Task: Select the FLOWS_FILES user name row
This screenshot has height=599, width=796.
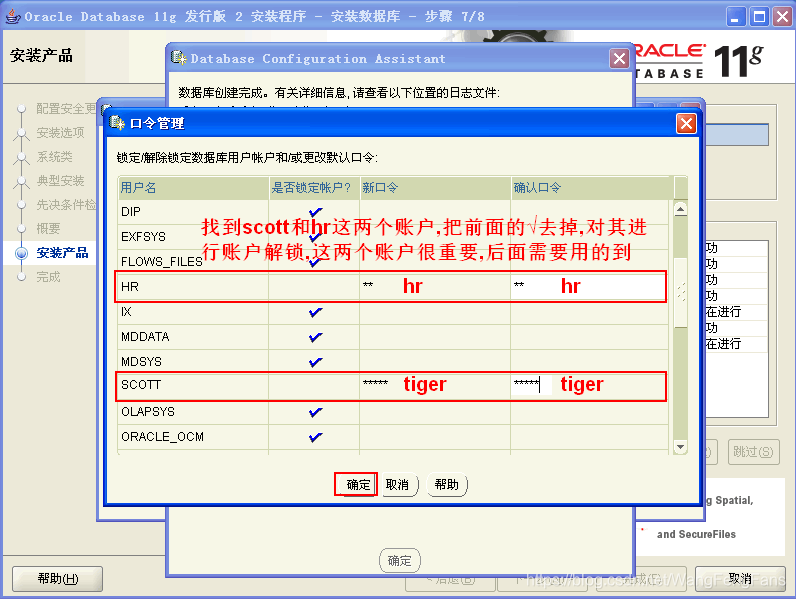Action: (193, 261)
